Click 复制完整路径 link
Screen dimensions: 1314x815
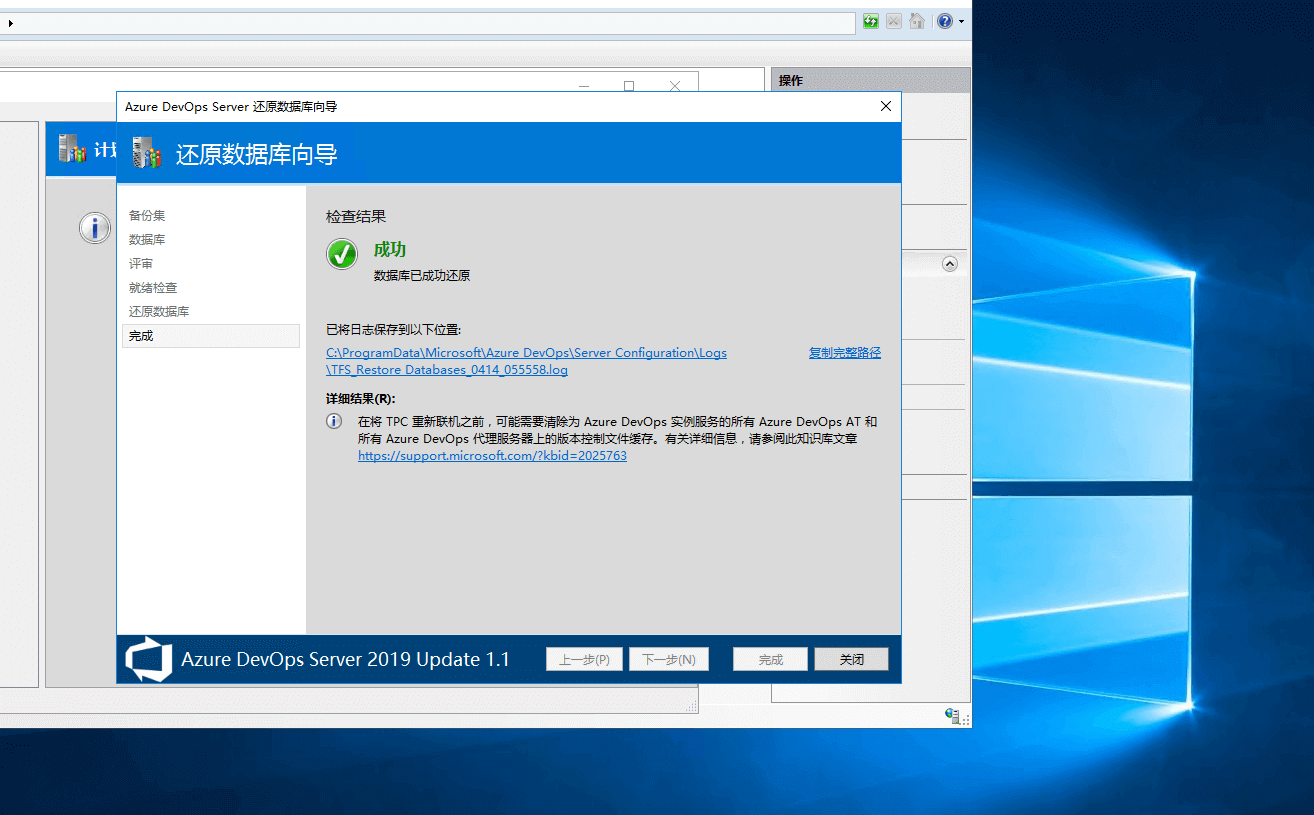point(844,353)
